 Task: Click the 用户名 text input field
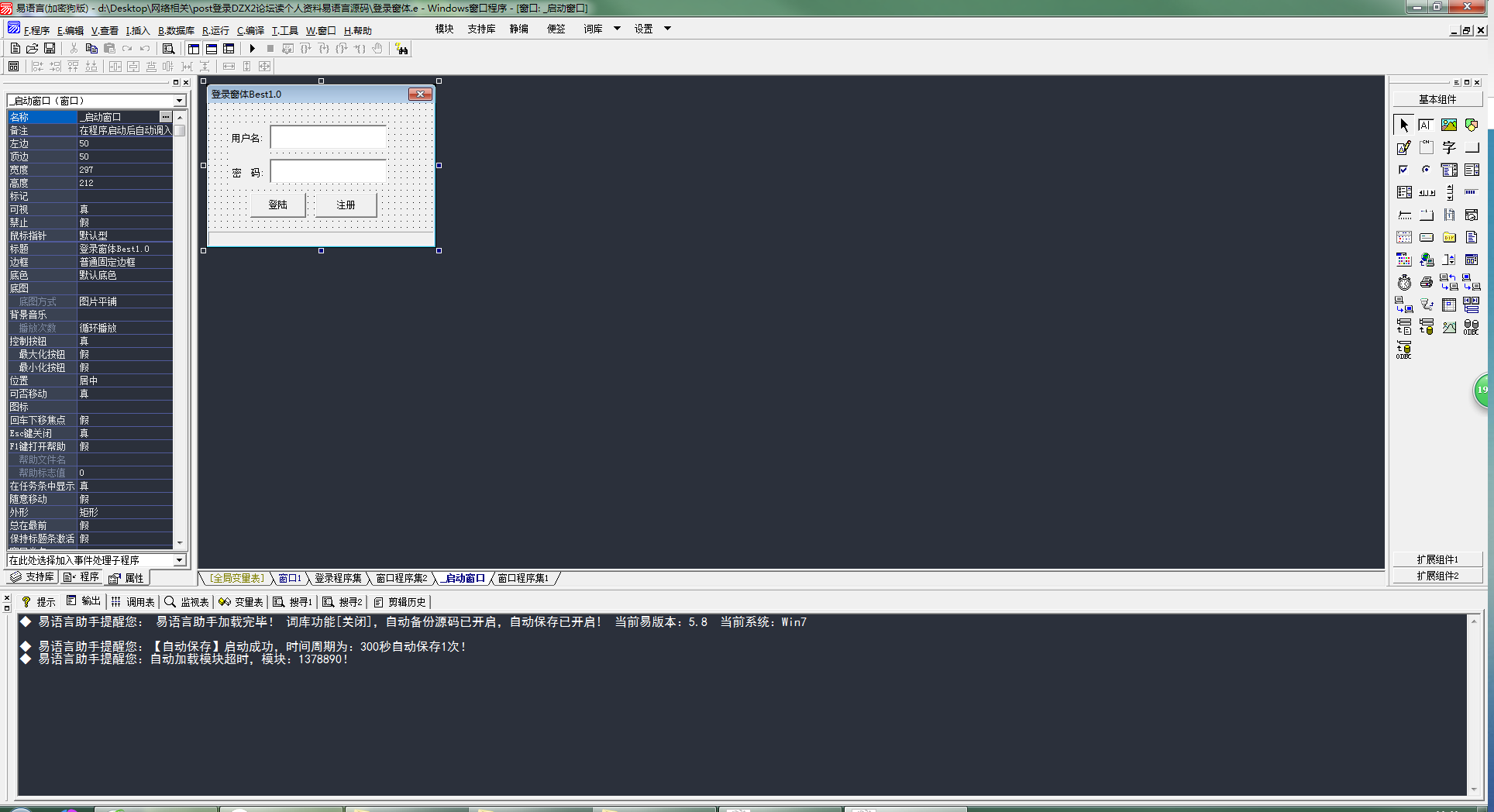(328, 138)
